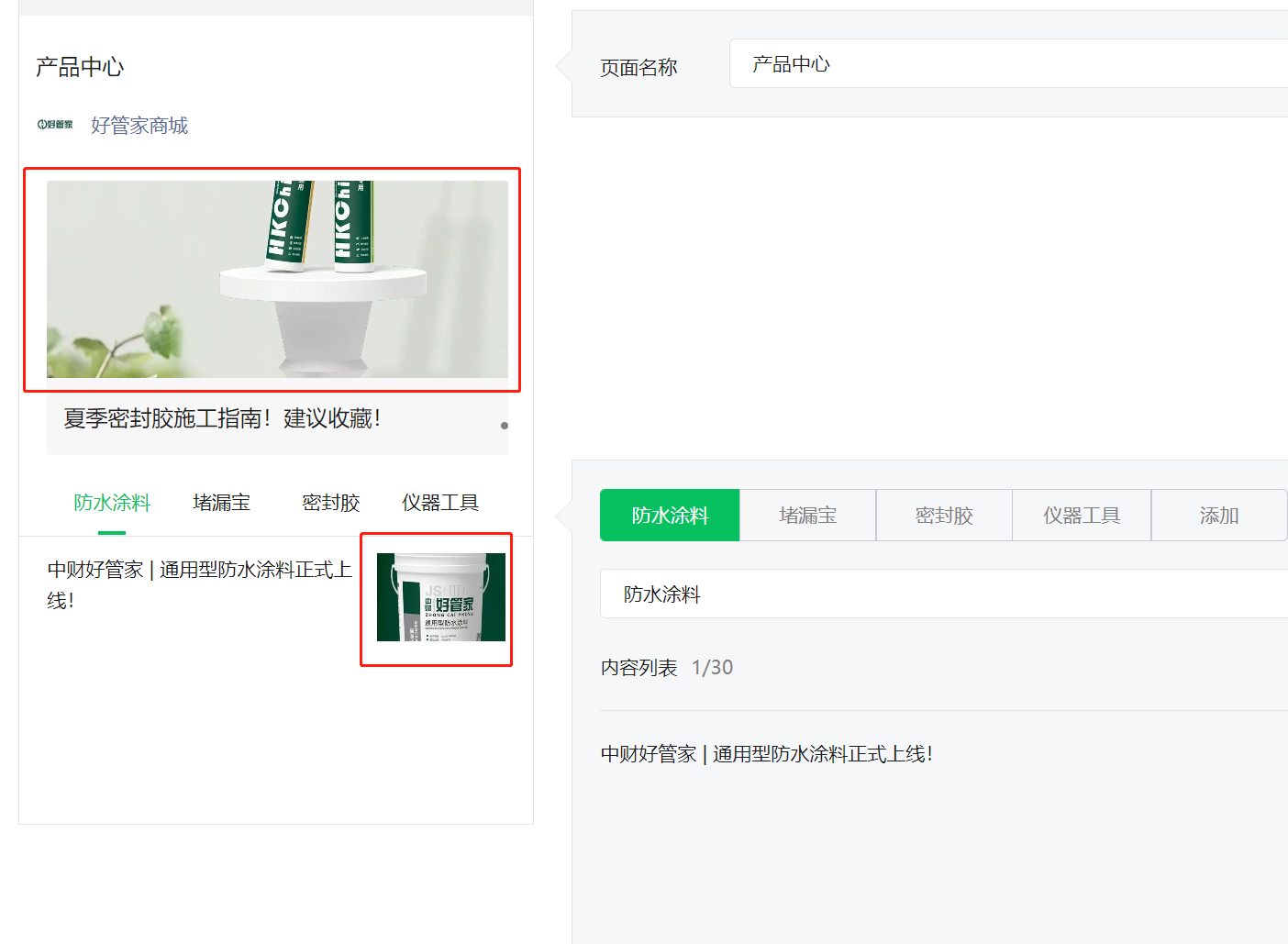The width and height of the screenshot is (1288, 944).
Task: Select 仪器工具 category button in editor
Action: click(x=1082, y=516)
